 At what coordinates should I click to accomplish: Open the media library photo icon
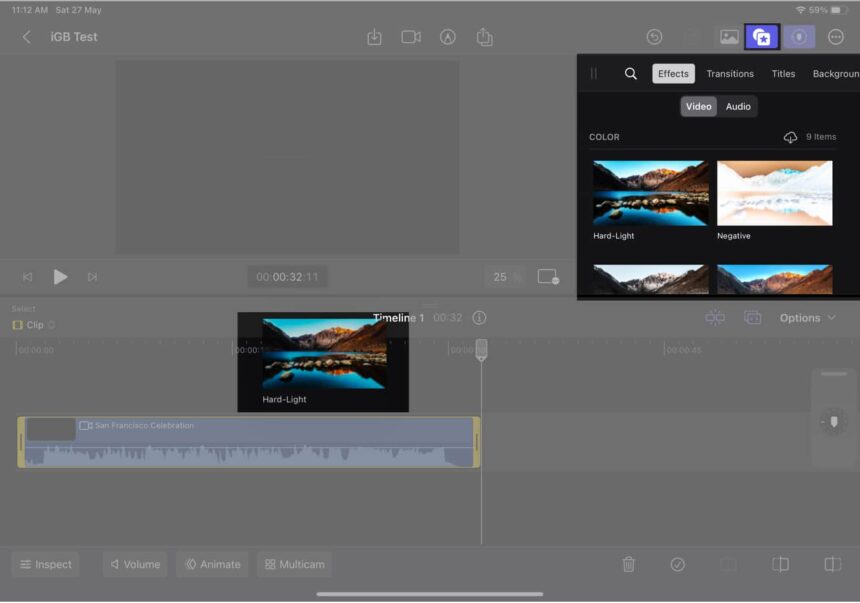(x=727, y=37)
